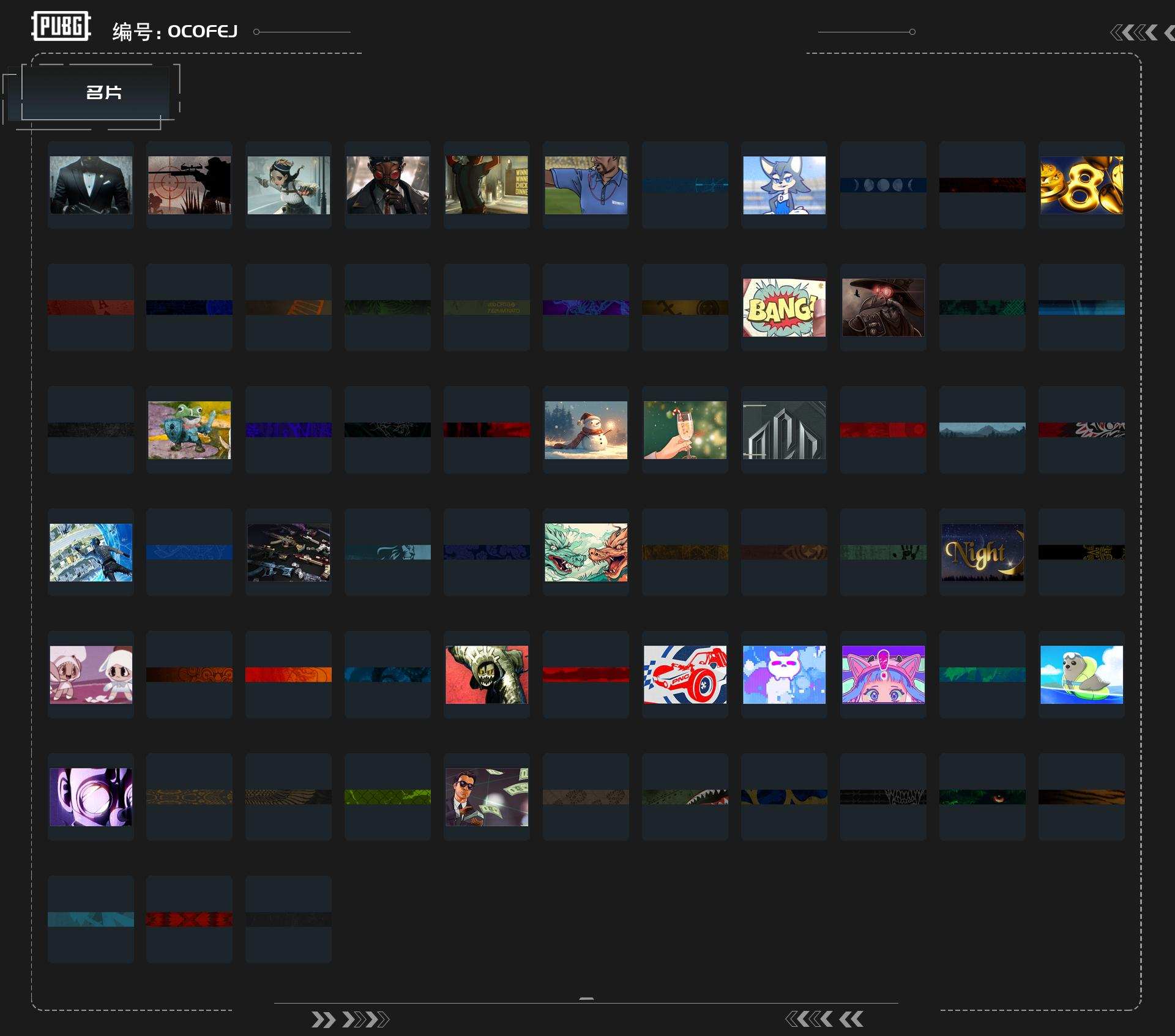Select the man with red goggles nameplate

388,185
